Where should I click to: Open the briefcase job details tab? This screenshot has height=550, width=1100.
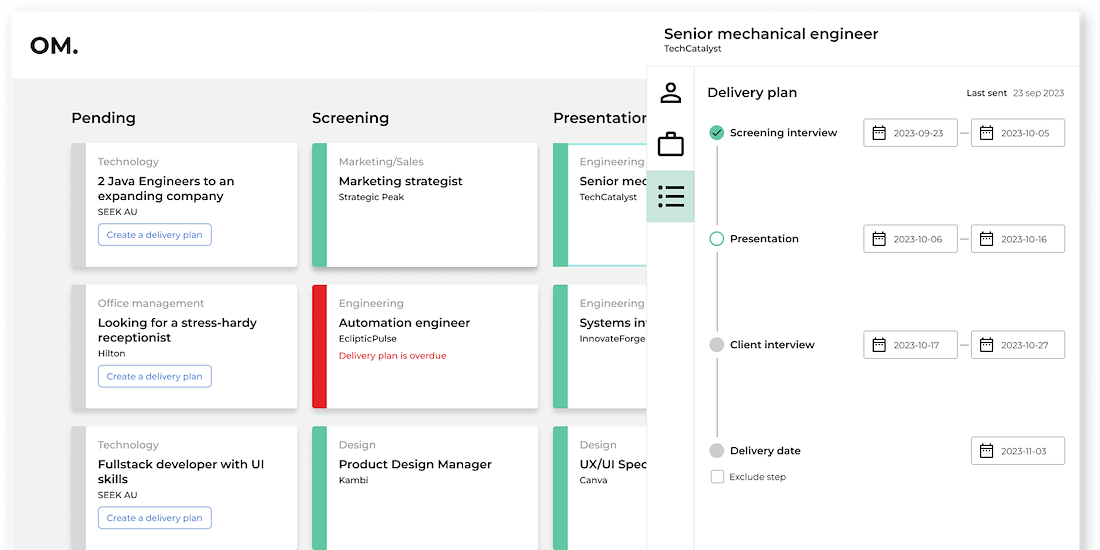point(671,145)
